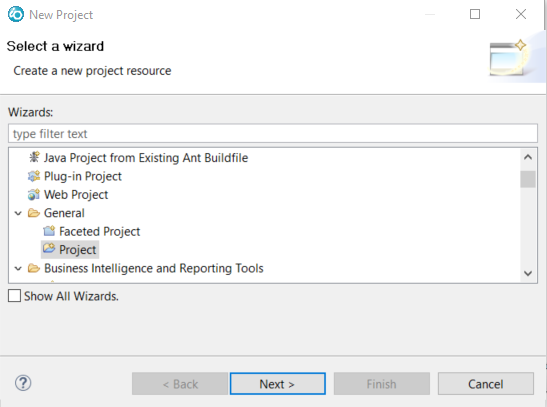The height and width of the screenshot is (407, 547).
Task: Focus the type filter text field
Action: pyautogui.click(x=273, y=133)
